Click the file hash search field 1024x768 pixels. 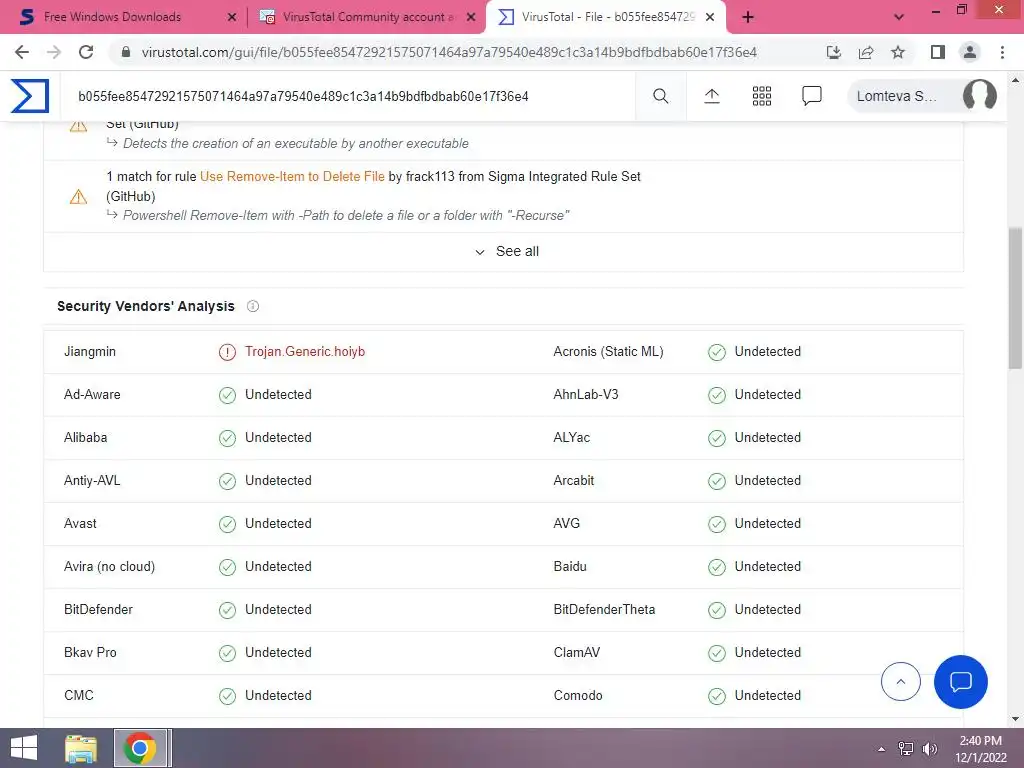347,96
